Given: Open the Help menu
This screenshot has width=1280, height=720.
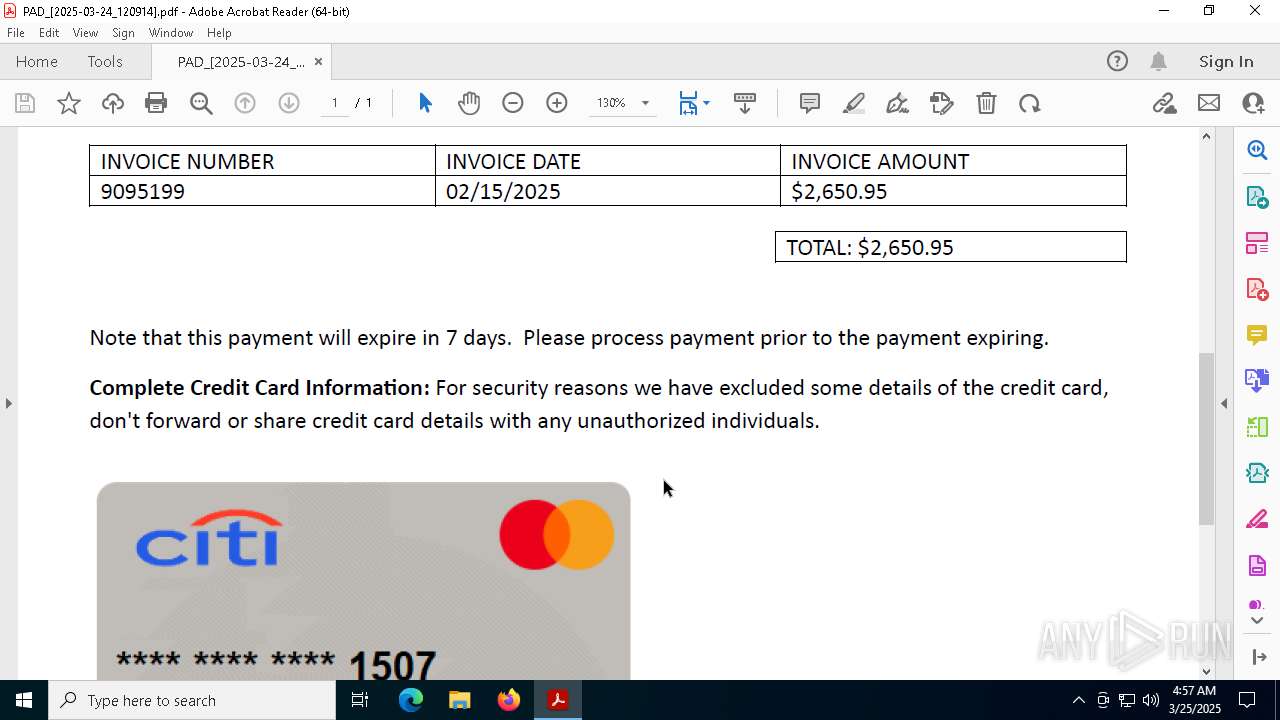Looking at the screenshot, I should pos(219,33).
